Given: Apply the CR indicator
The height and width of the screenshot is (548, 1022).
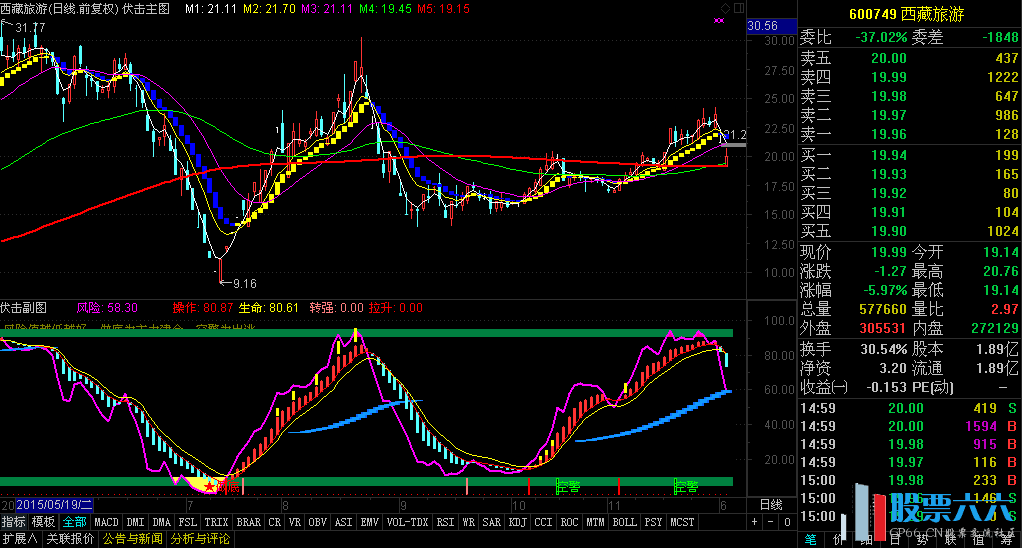Looking at the screenshot, I should tap(275, 522).
